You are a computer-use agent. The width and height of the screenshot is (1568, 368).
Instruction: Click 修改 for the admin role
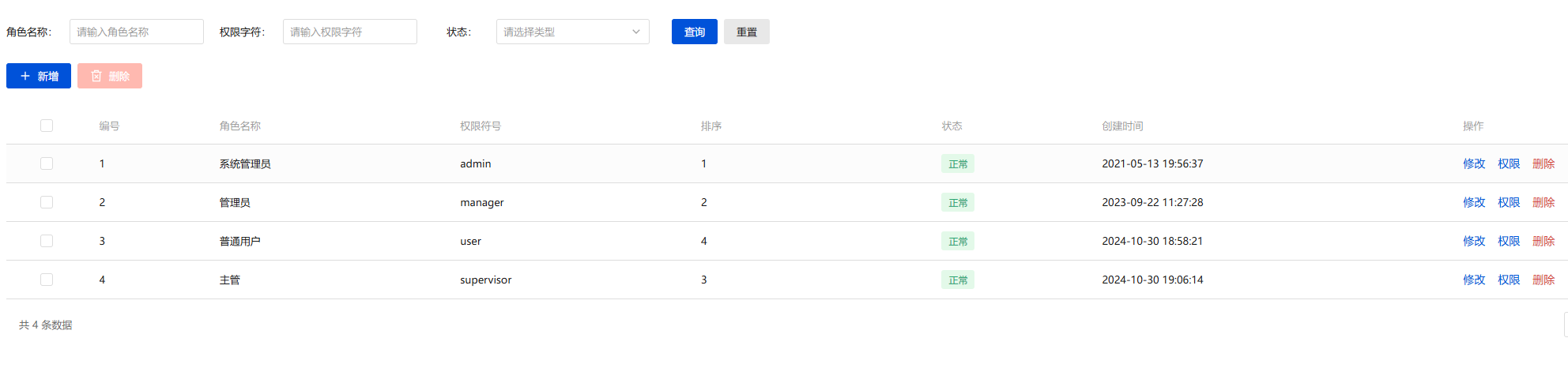[x=1473, y=163]
